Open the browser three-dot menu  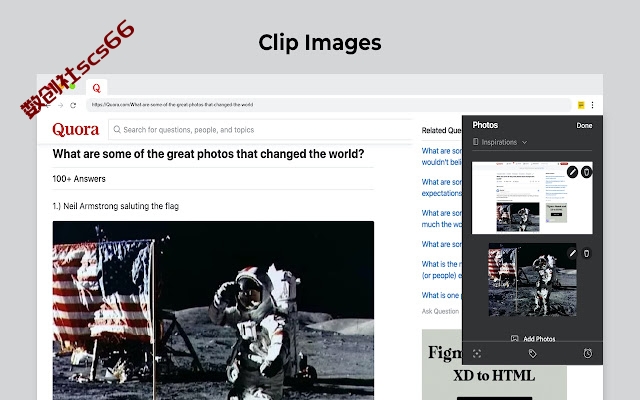[592, 105]
